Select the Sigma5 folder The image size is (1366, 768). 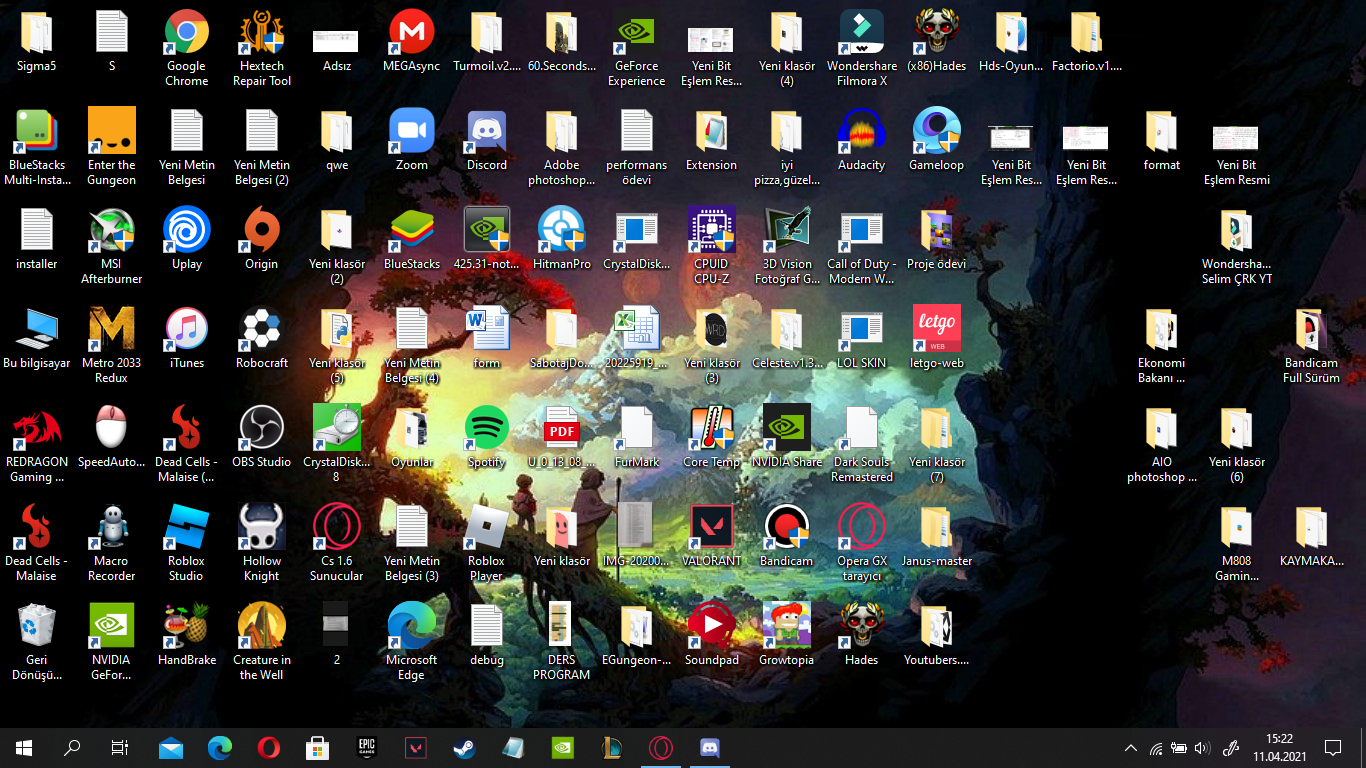(37, 41)
